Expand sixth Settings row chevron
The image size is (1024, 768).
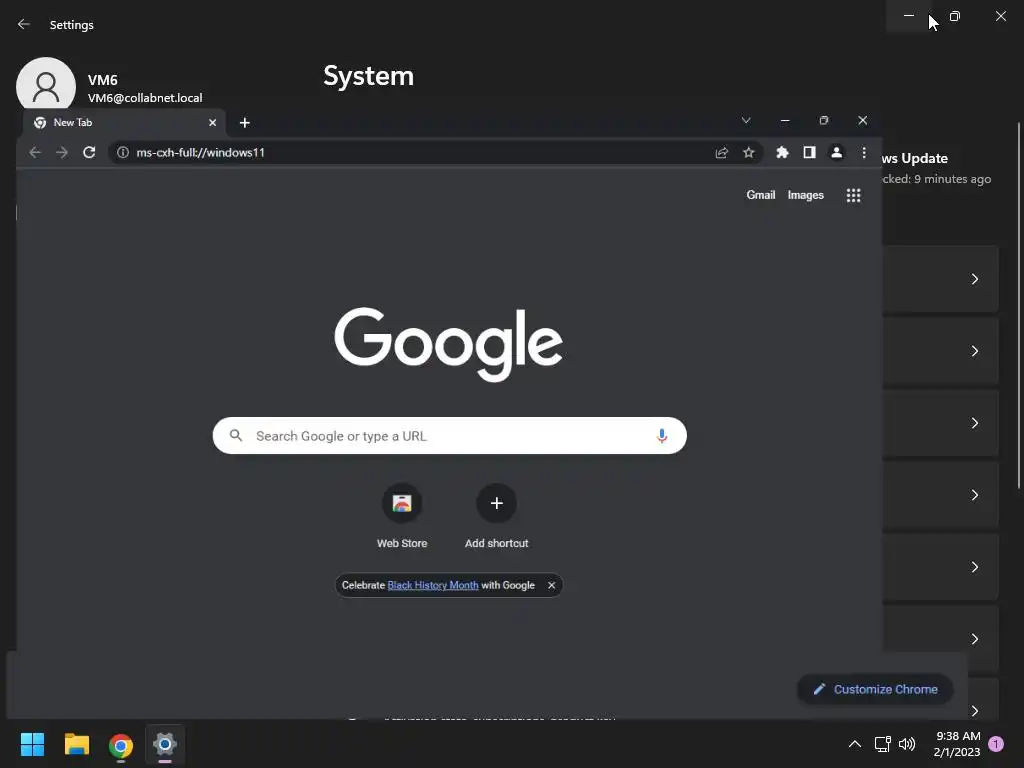coord(974,639)
